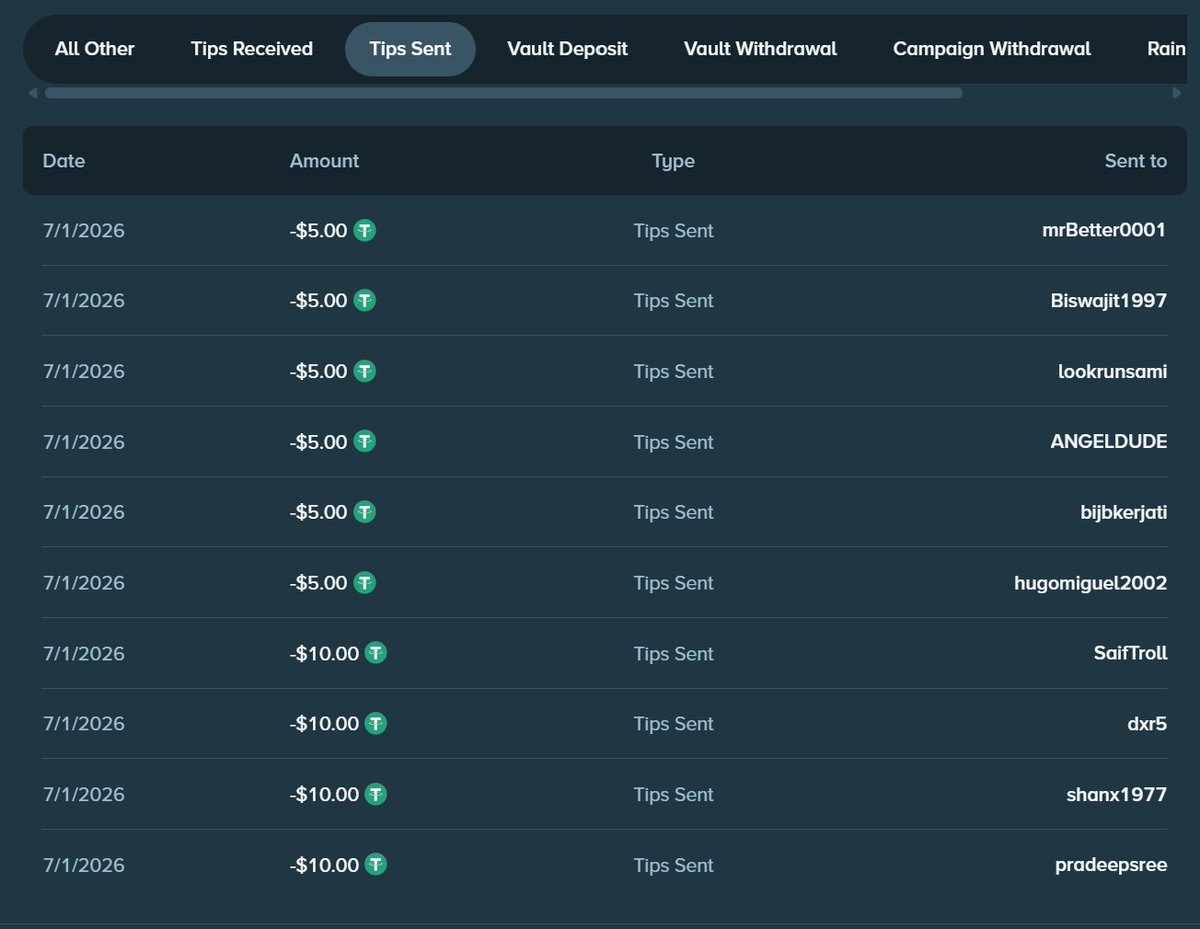Viewport: 1200px width, 929px height.
Task: Open the Campaign Withdrawal tab
Action: coord(992,48)
